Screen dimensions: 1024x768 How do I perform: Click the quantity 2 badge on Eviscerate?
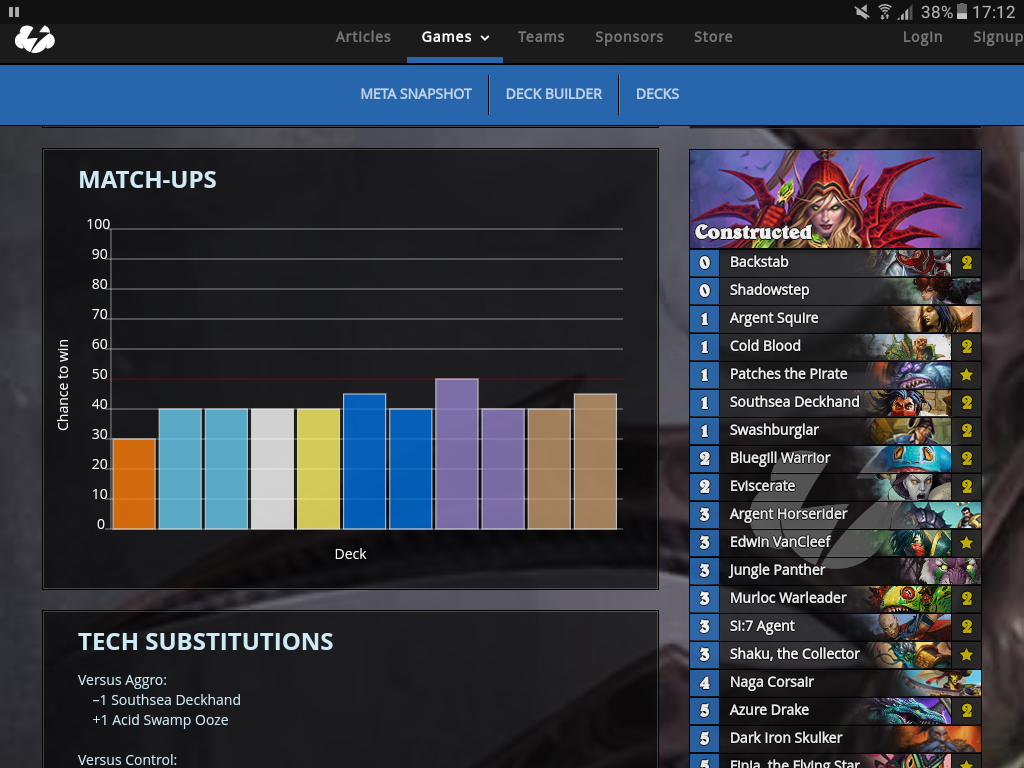tap(967, 487)
